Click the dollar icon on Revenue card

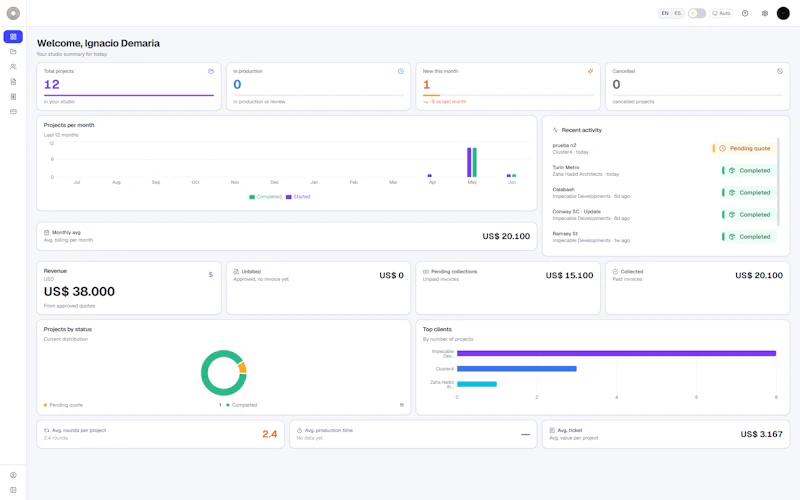tap(211, 274)
